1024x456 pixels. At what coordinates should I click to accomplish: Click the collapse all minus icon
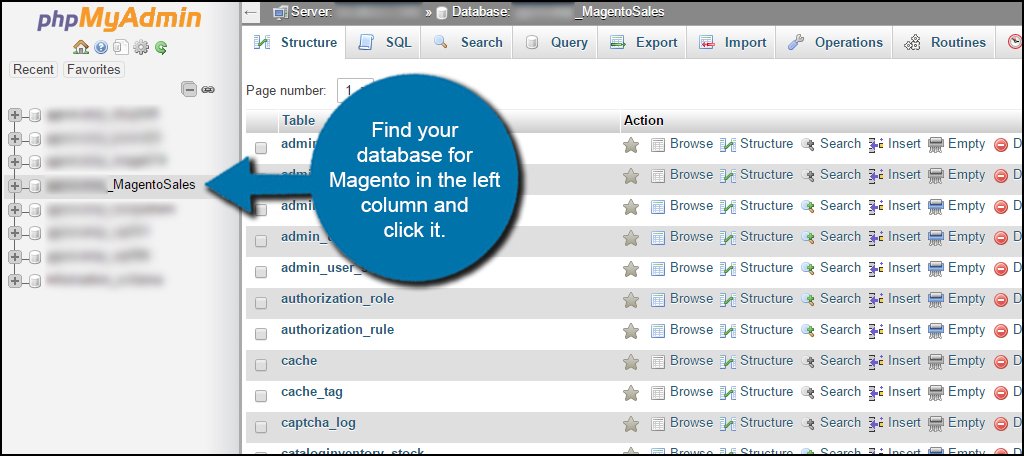(189, 89)
